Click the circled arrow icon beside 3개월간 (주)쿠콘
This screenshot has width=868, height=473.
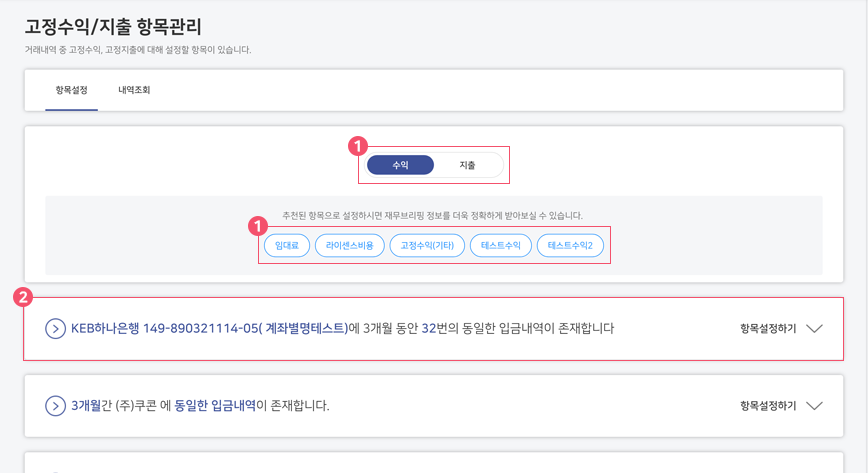(x=55, y=406)
